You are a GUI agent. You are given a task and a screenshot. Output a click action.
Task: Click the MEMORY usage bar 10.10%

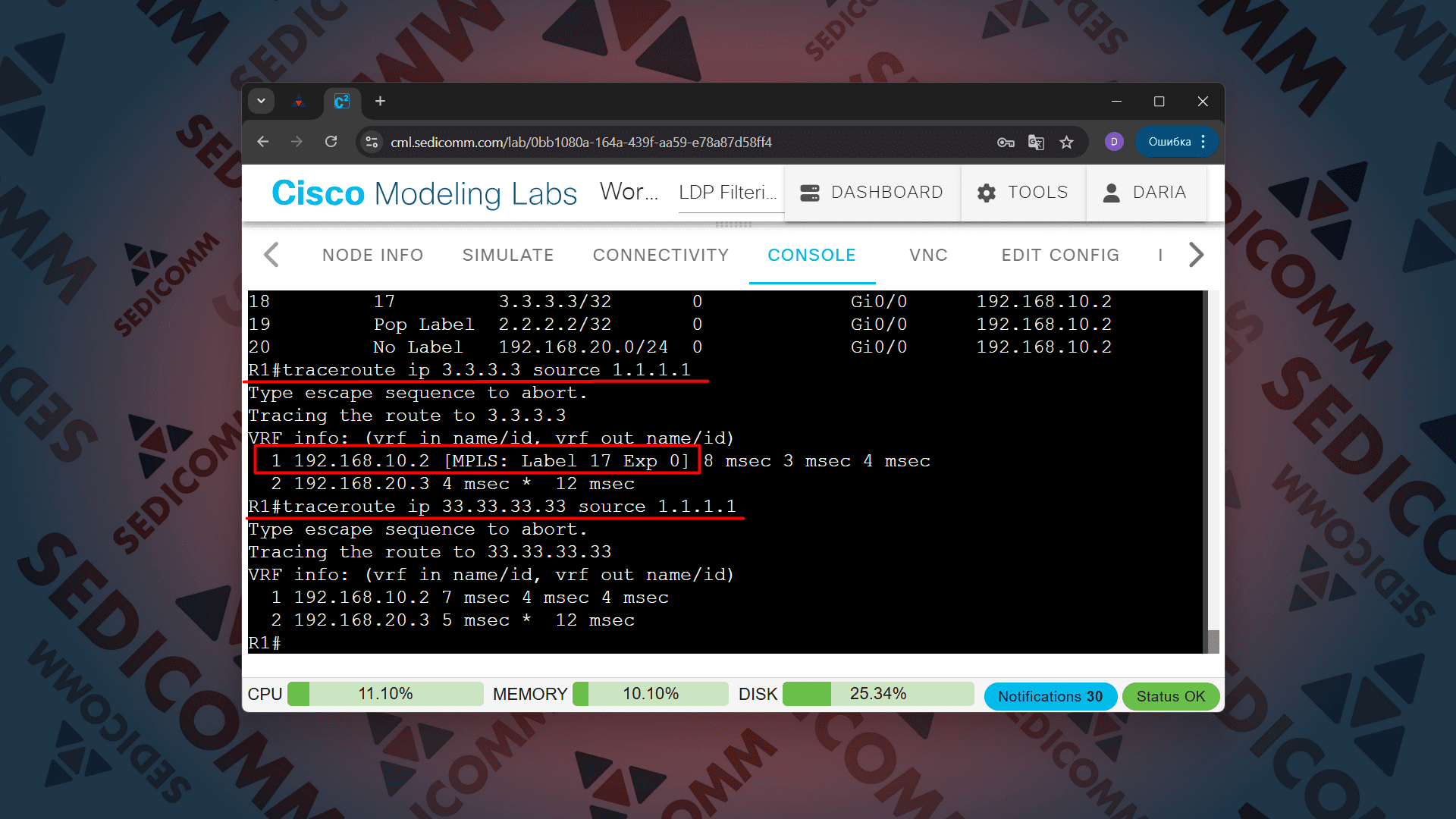pos(650,694)
